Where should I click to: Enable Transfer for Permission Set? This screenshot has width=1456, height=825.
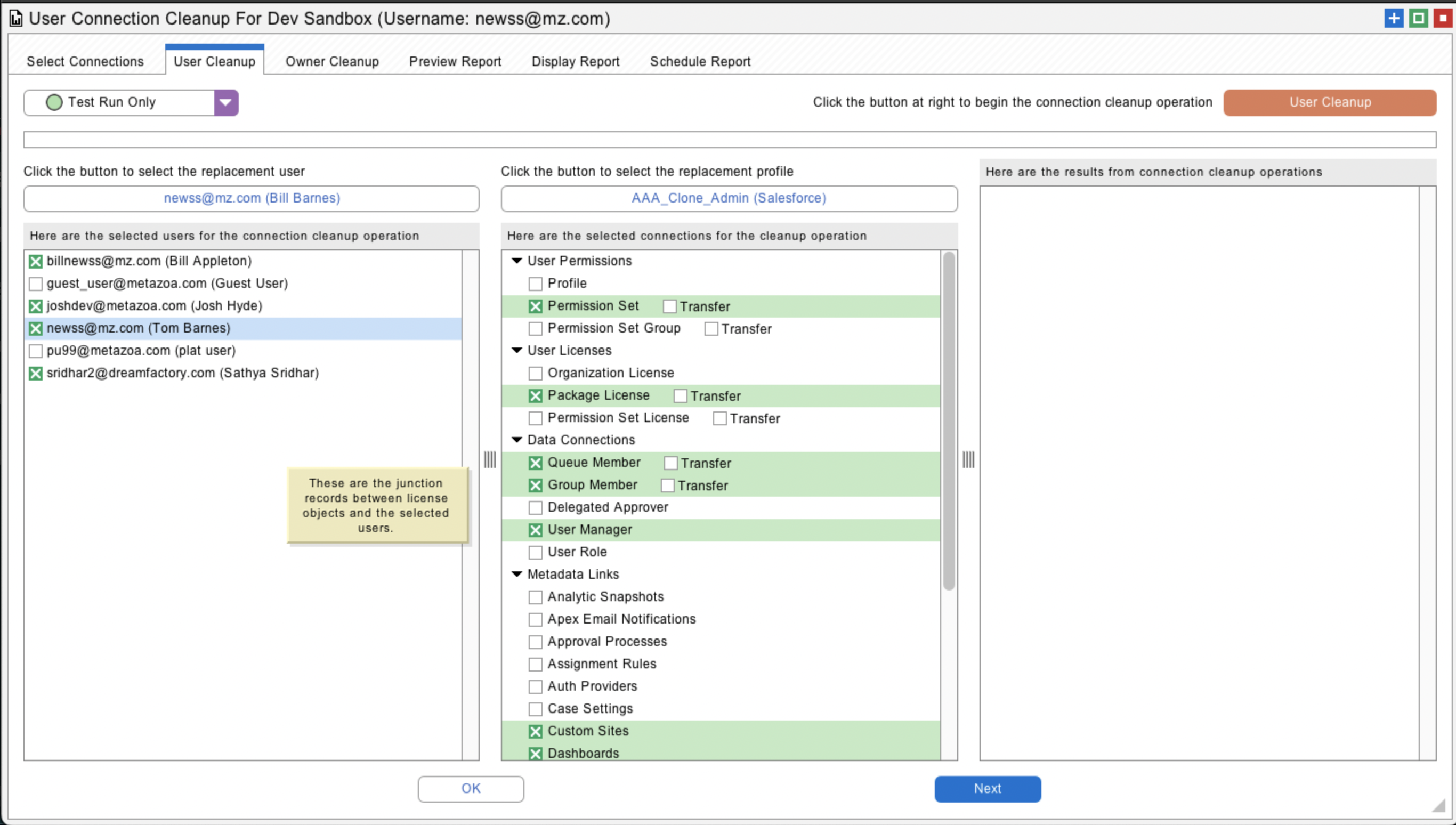point(670,306)
